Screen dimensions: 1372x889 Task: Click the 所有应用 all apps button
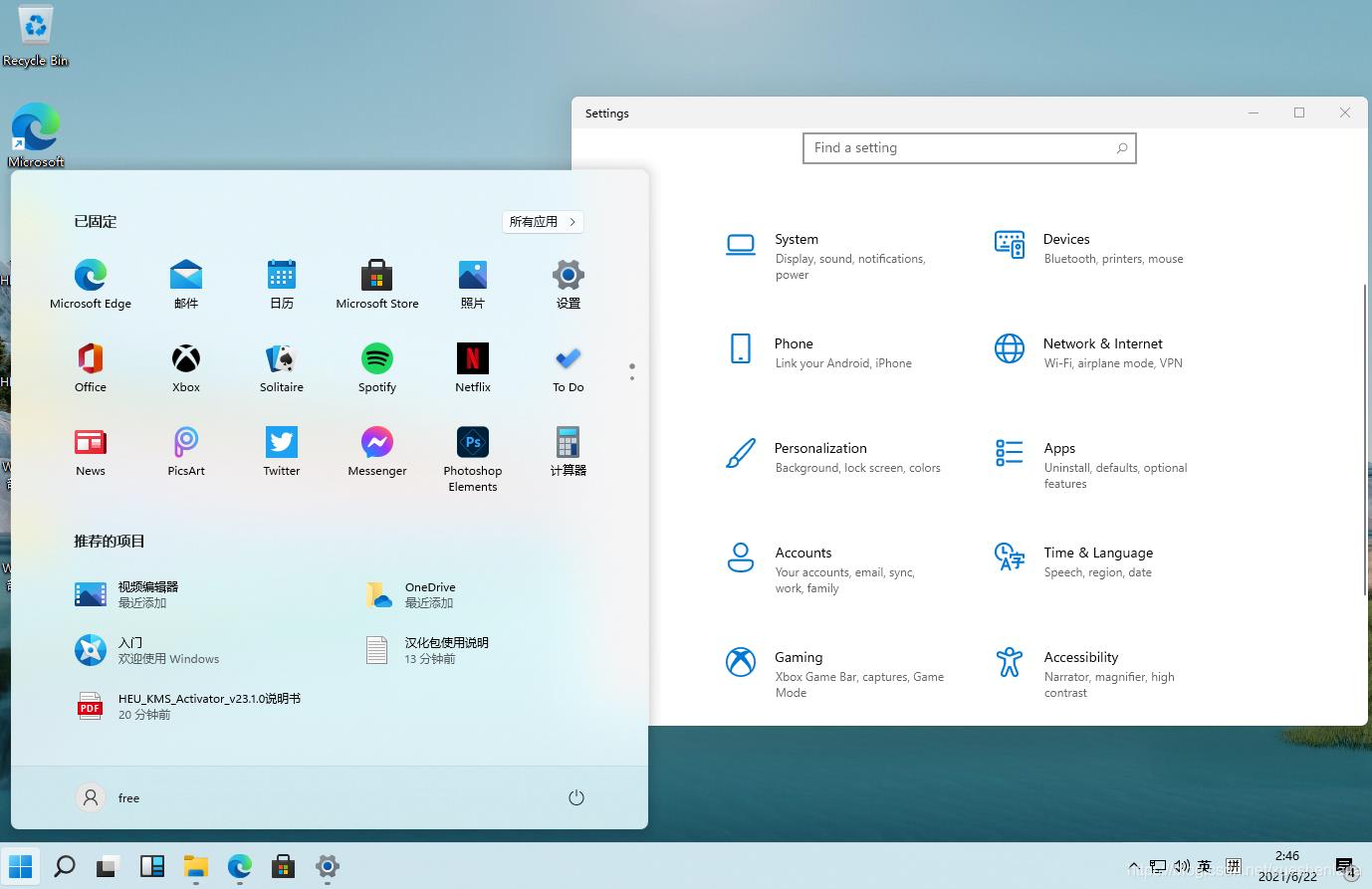tap(543, 222)
